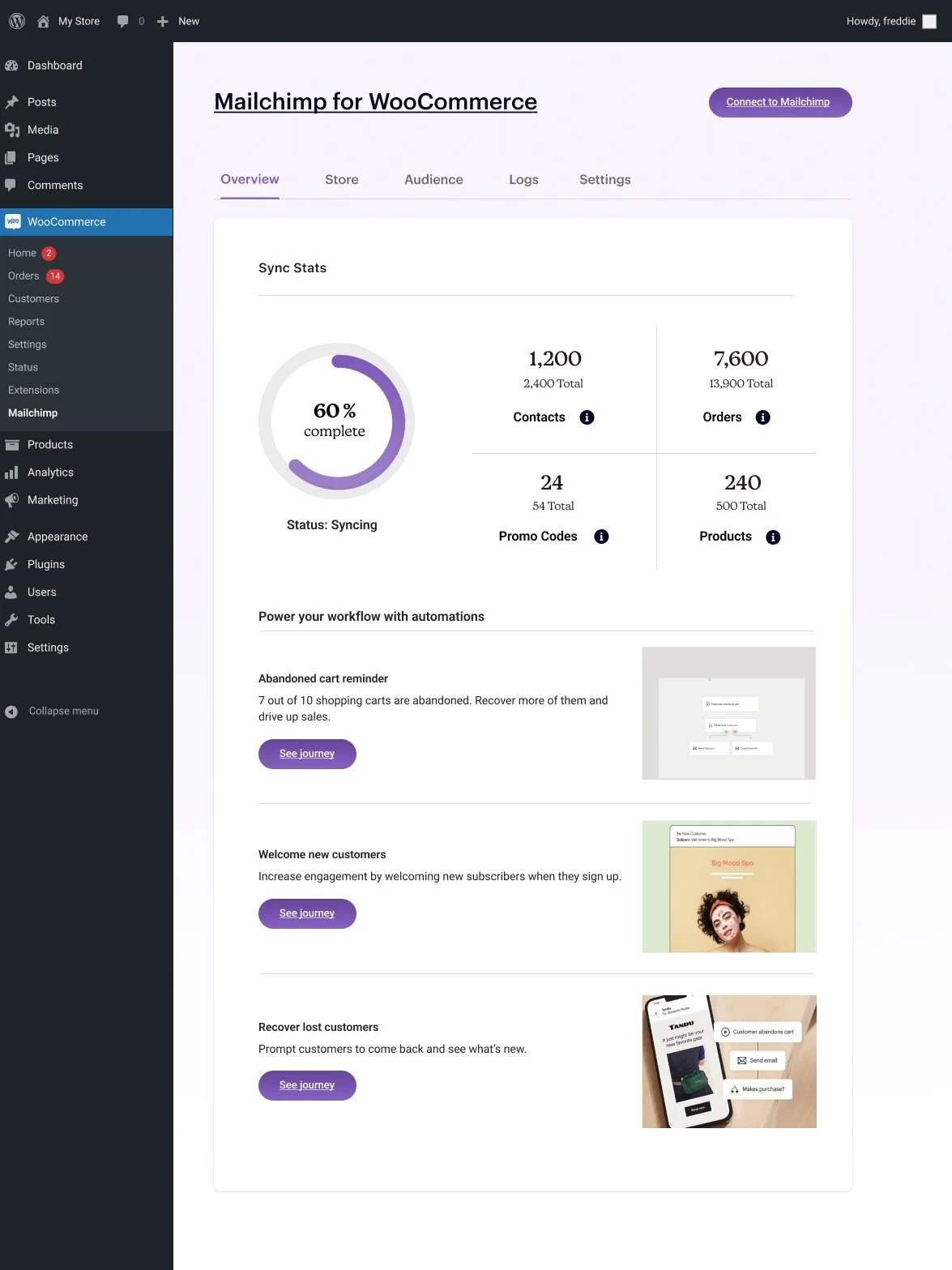This screenshot has width=952, height=1270.
Task: Click the info icon next to Products stat
Action: 773,537
